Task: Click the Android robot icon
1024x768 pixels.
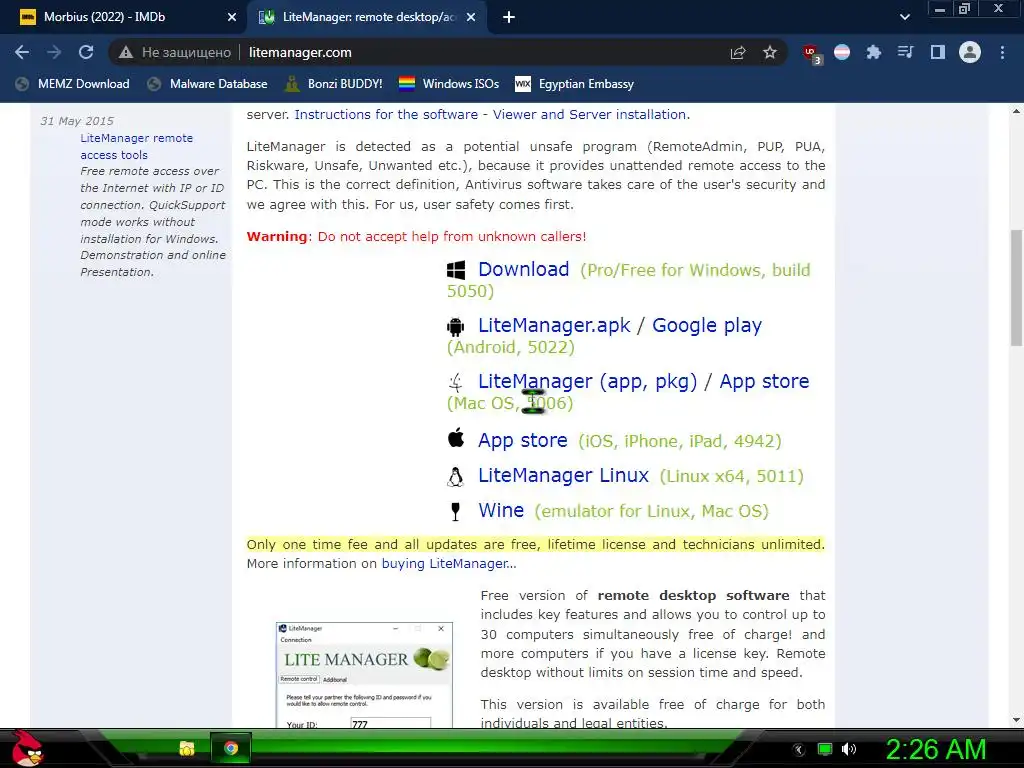Action: click(x=456, y=327)
